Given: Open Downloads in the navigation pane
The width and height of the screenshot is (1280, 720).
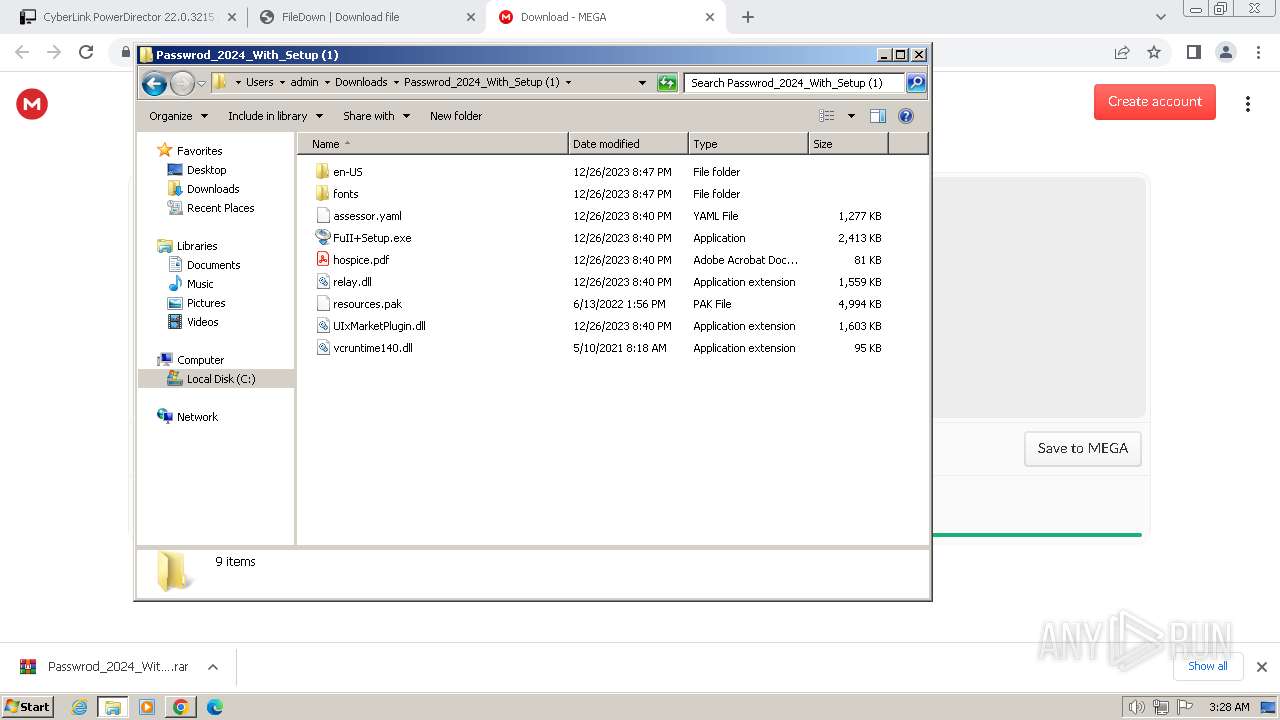Looking at the screenshot, I should [x=213, y=189].
